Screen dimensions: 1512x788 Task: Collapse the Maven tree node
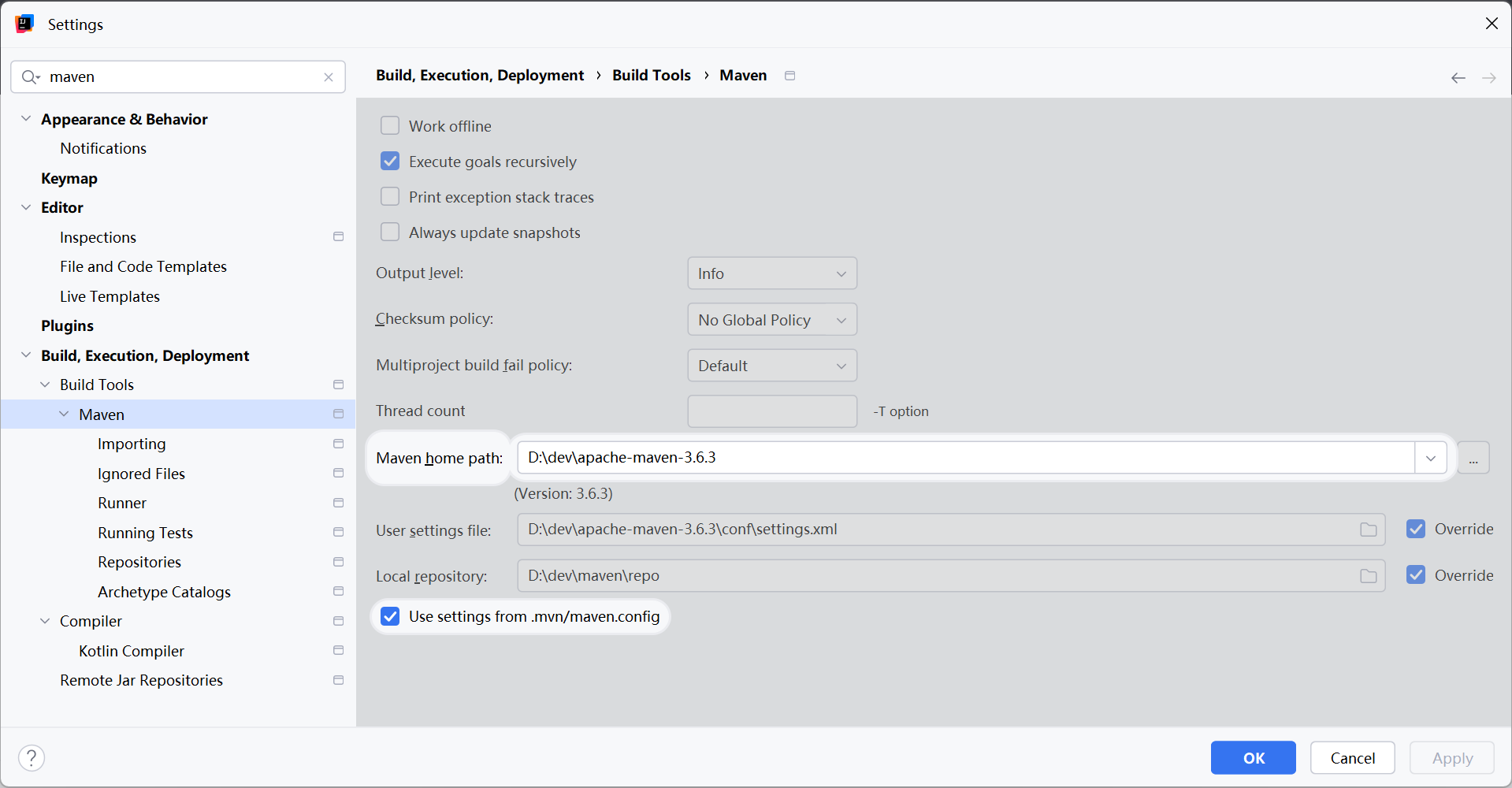click(x=64, y=414)
